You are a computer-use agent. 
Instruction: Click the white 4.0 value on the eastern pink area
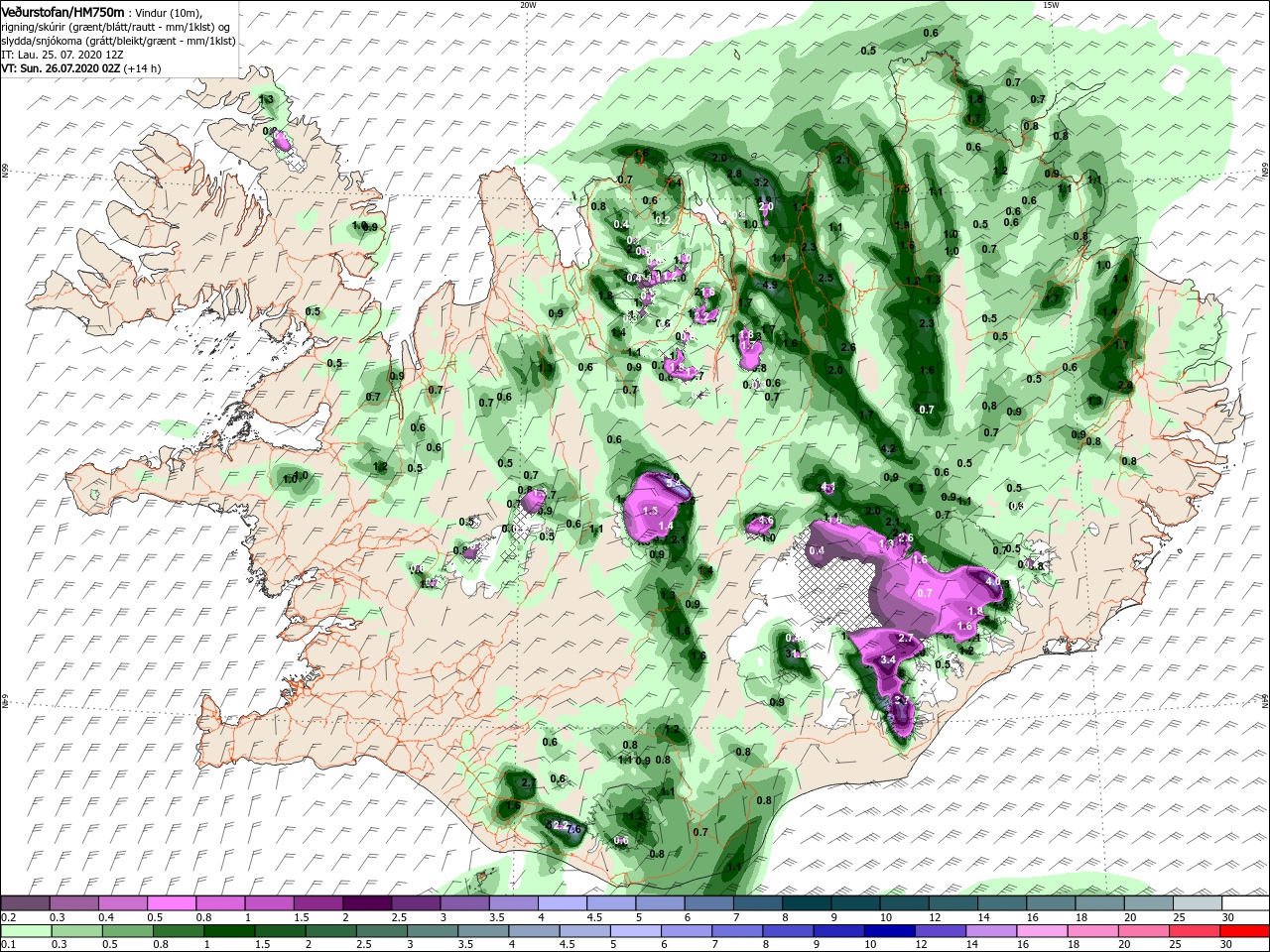[992, 580]
